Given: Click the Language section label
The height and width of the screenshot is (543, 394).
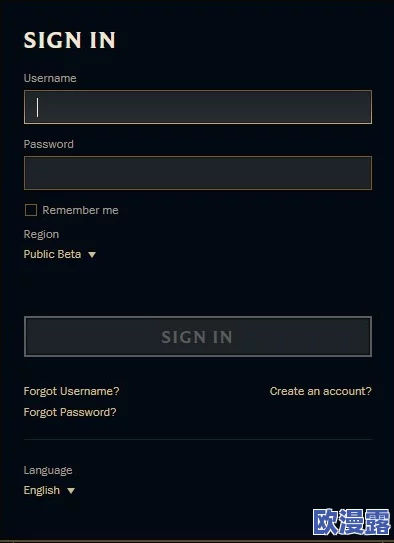Looking at the screenshot, I should point(48,470).
